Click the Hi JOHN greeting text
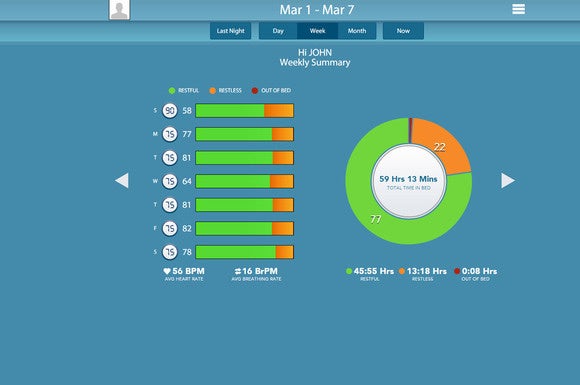Image resolution: width=580 pixels, height=385 pixels. (315, 53)
